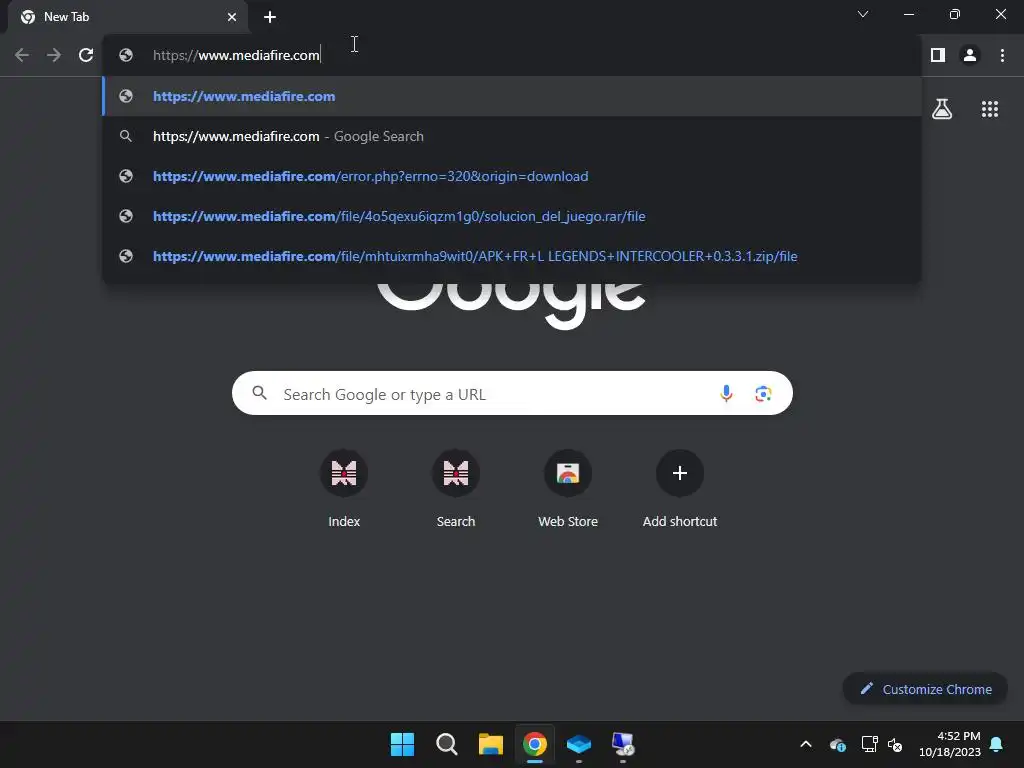The image size is (1024, 768).
Task: Open a new tab with the plus button
Action: point(270,17)
